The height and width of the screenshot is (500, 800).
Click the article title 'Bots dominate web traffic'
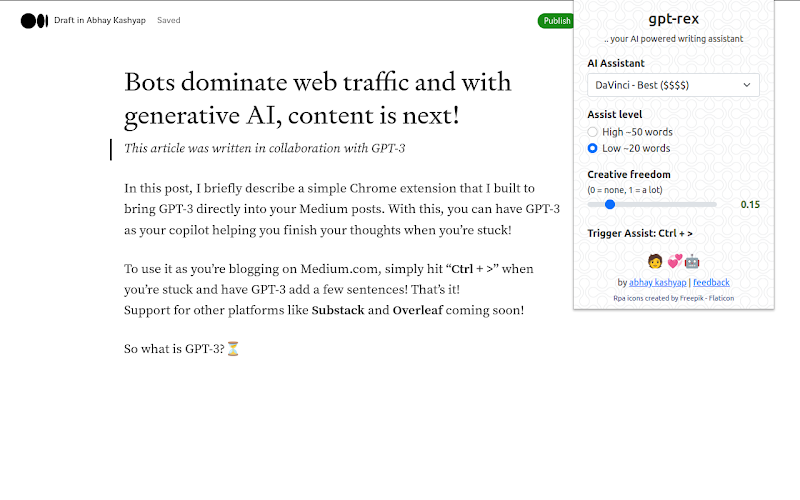pyautogui.click(x=317, y=98)
